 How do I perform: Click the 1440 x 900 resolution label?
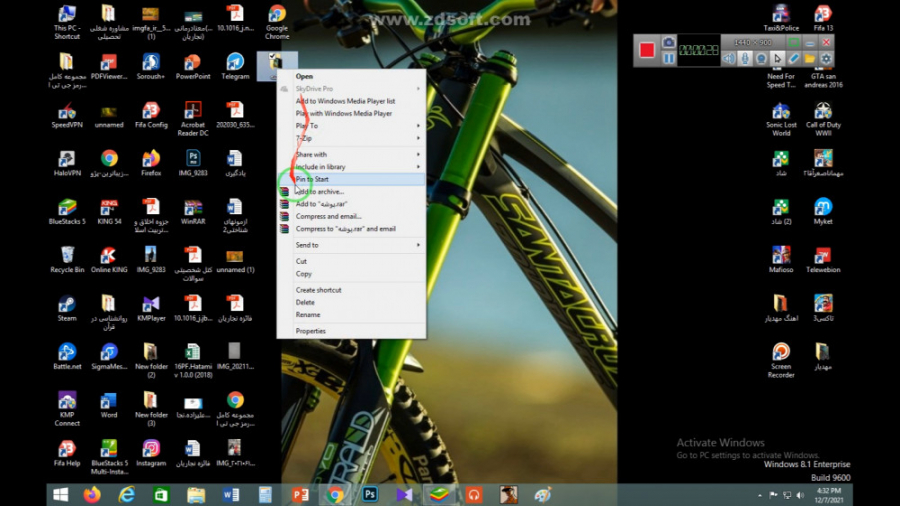(x=752, y=42)
